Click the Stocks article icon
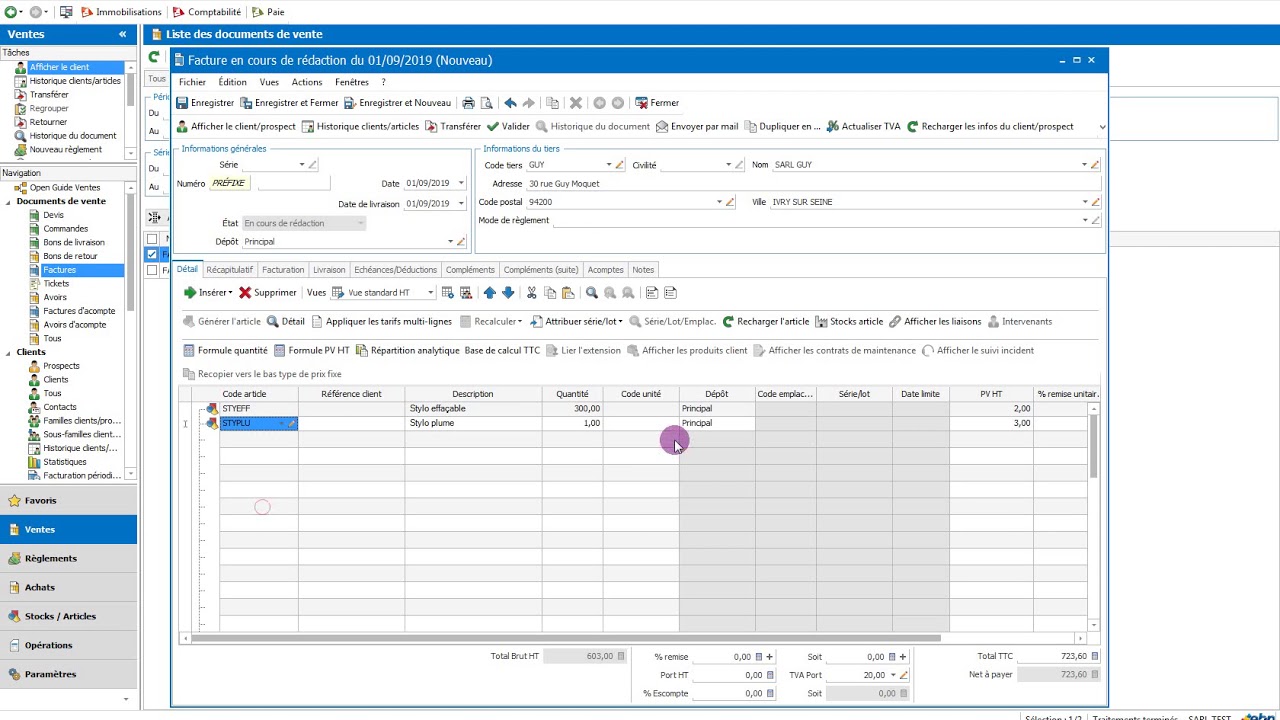 [x=821, y=322]
